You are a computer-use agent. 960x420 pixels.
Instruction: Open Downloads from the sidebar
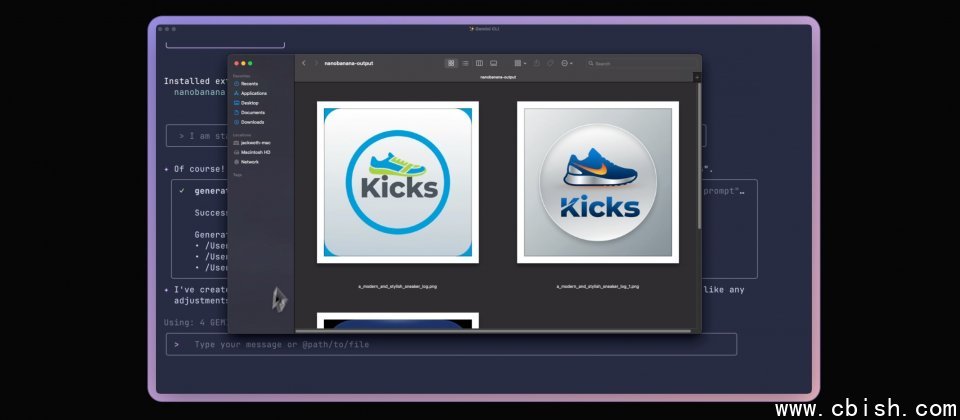point(252,122)
